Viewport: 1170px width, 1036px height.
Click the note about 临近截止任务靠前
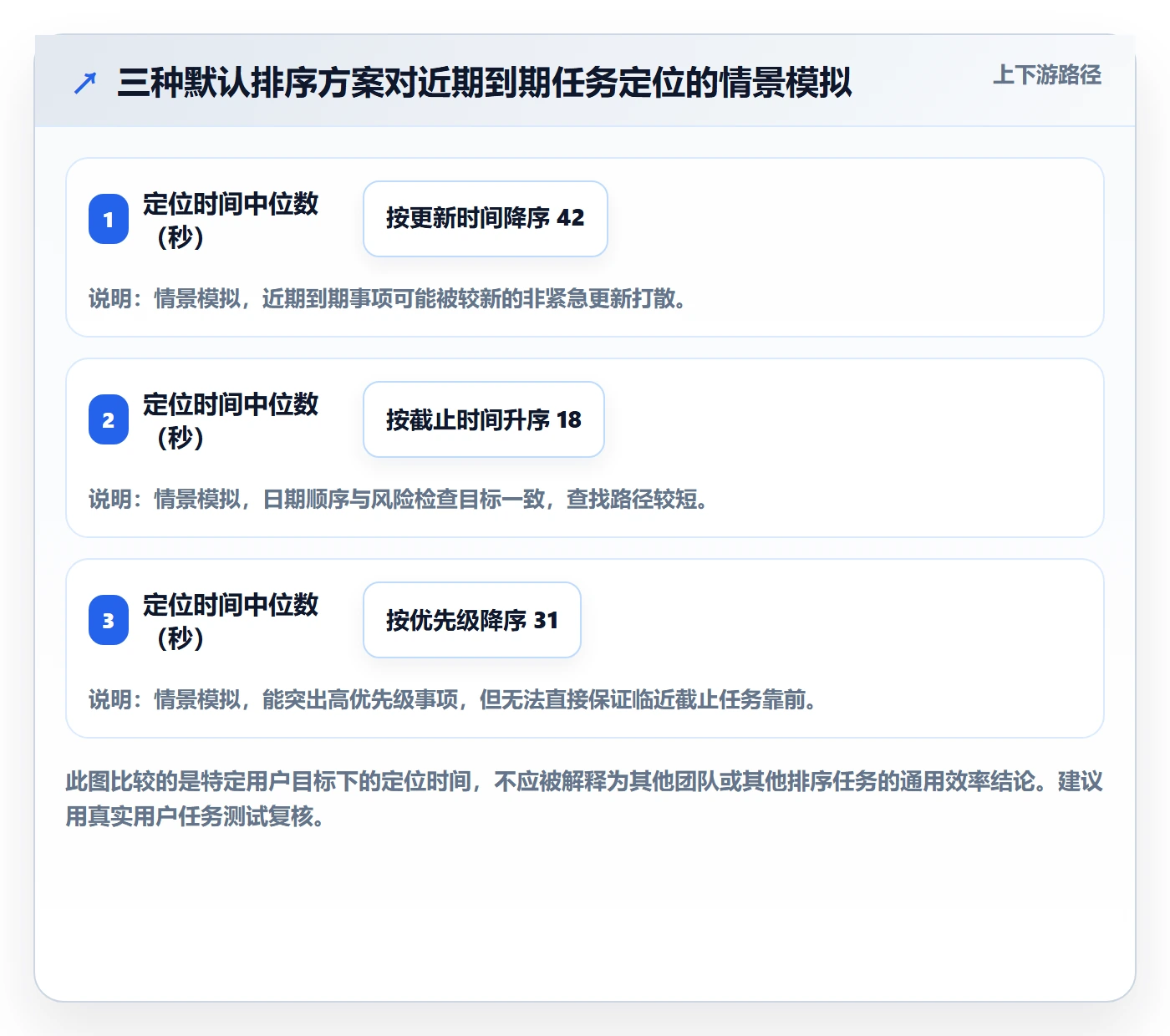(x=453, y=699)
